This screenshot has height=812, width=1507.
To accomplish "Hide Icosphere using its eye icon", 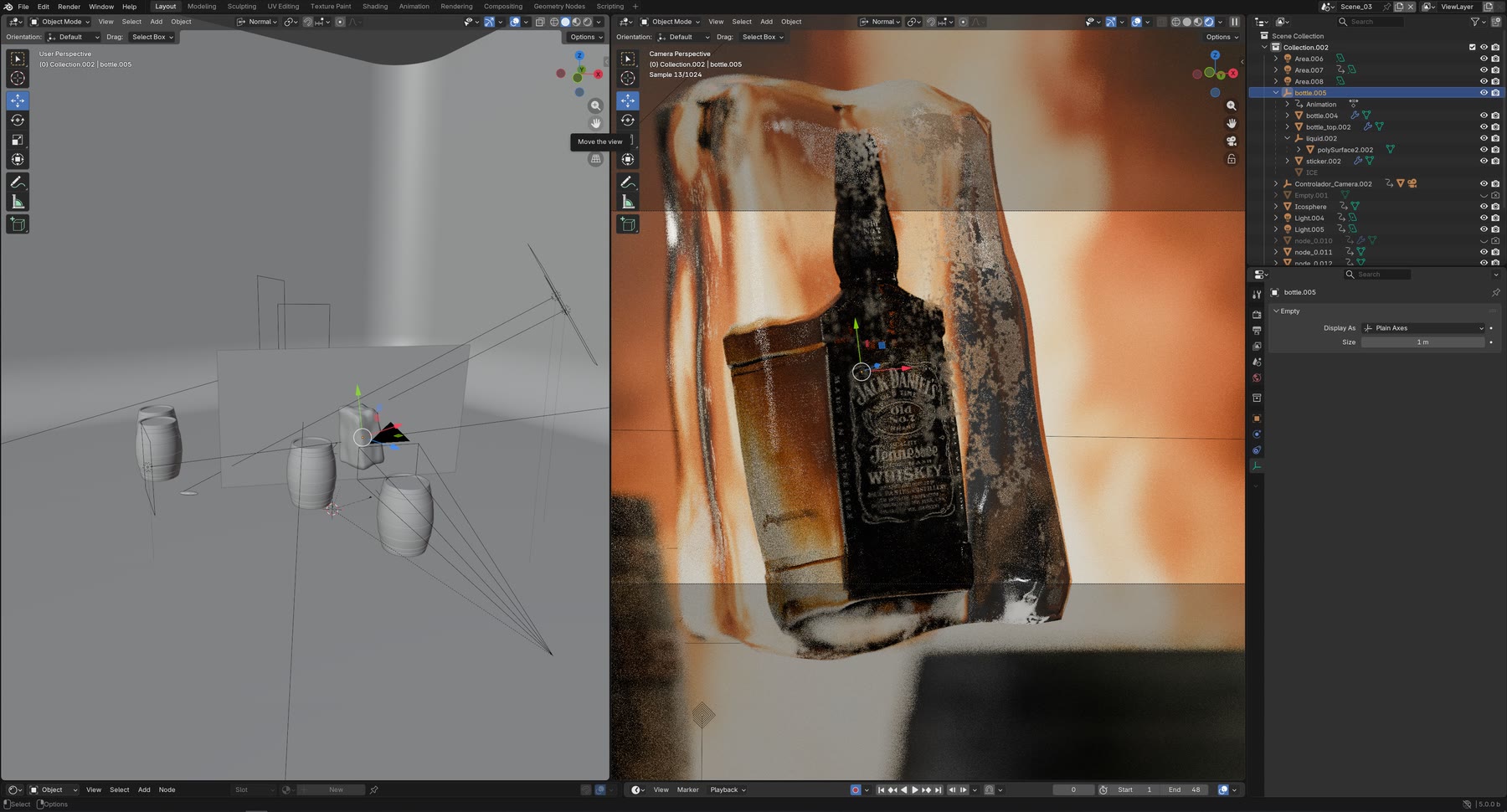I will coord(1484,207).
